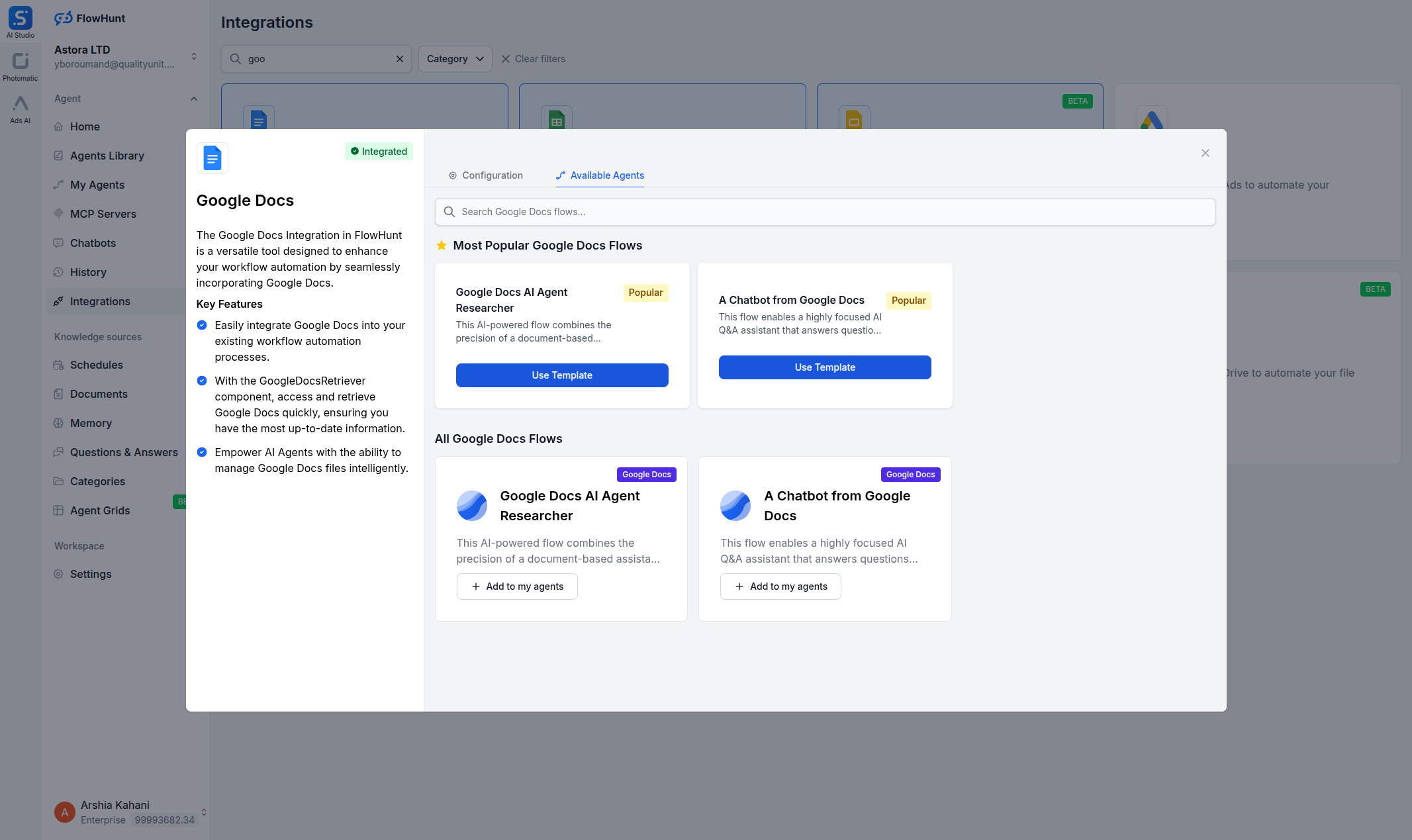Open Ads AI from the app rail
The image size is (1412, 840).
pyautogui.click(x=20, y=109)
